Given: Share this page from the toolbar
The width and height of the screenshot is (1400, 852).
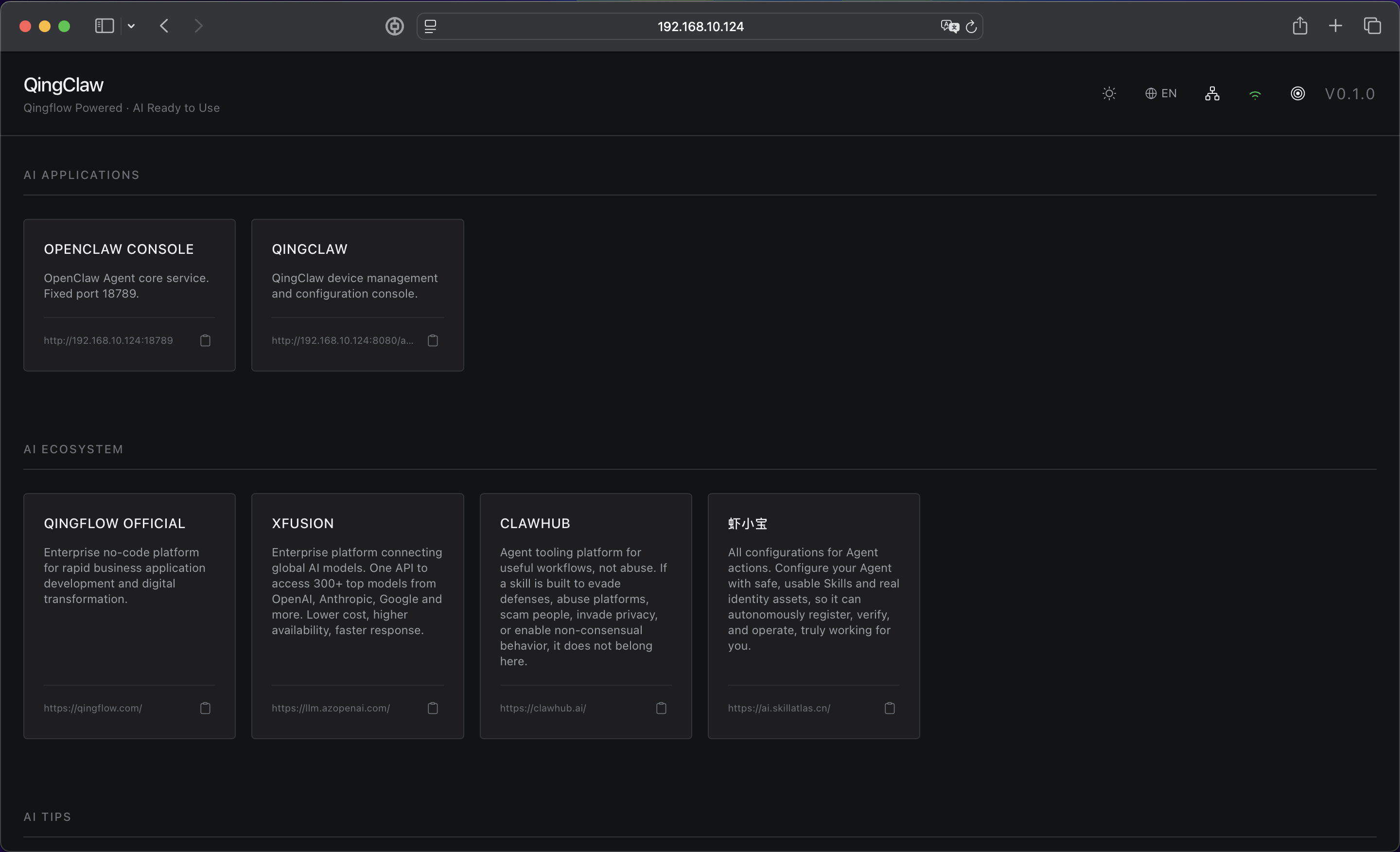Looking at the screenshot, I should pyautogui.click(x=1300, y=26).
